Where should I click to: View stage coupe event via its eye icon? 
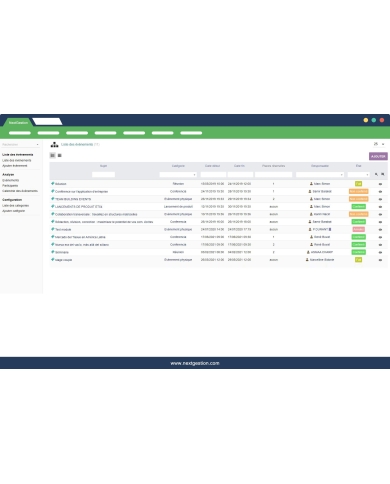click(x=380, y=260)
